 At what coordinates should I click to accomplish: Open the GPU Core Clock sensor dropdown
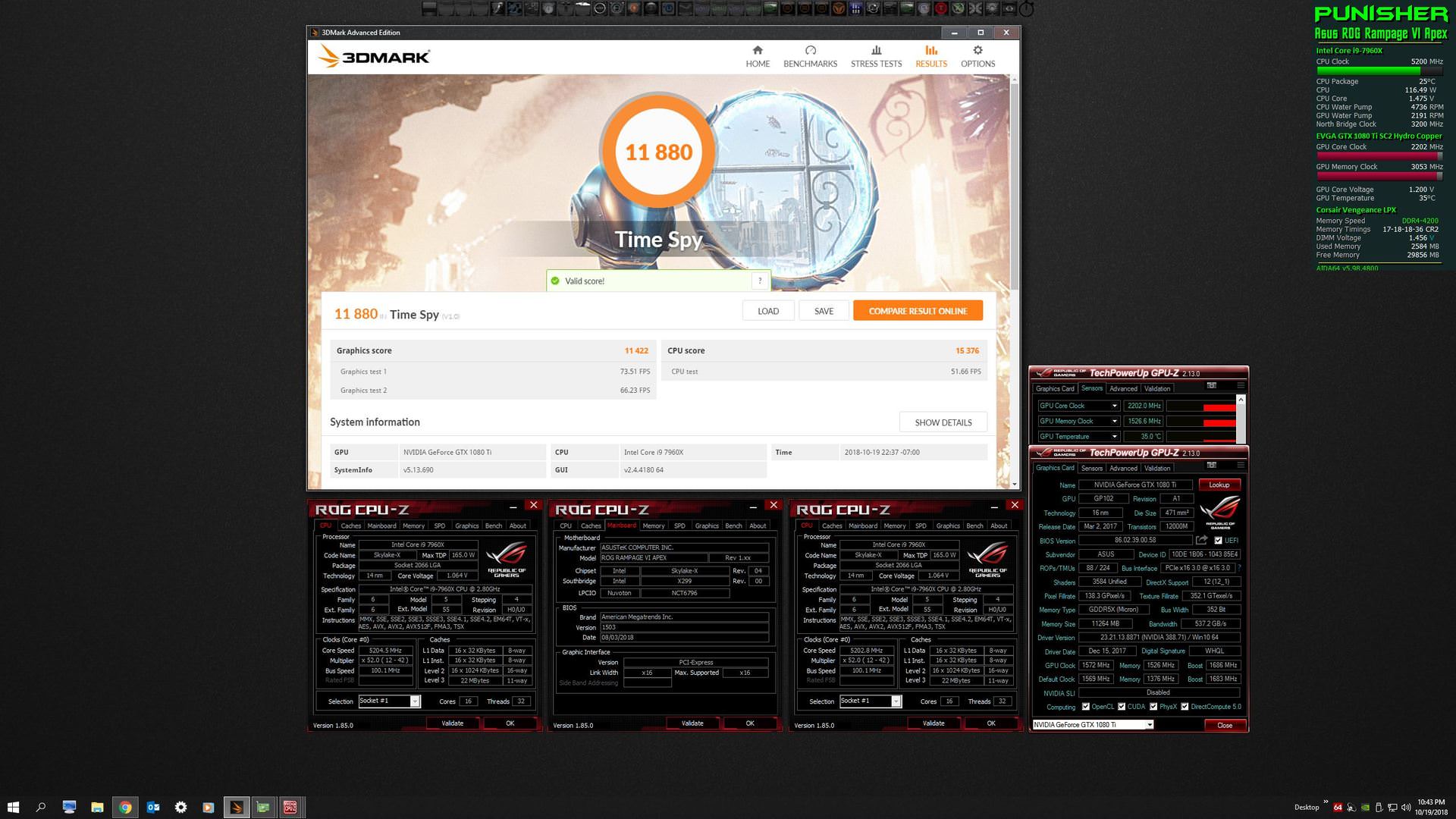point(1115,406)
